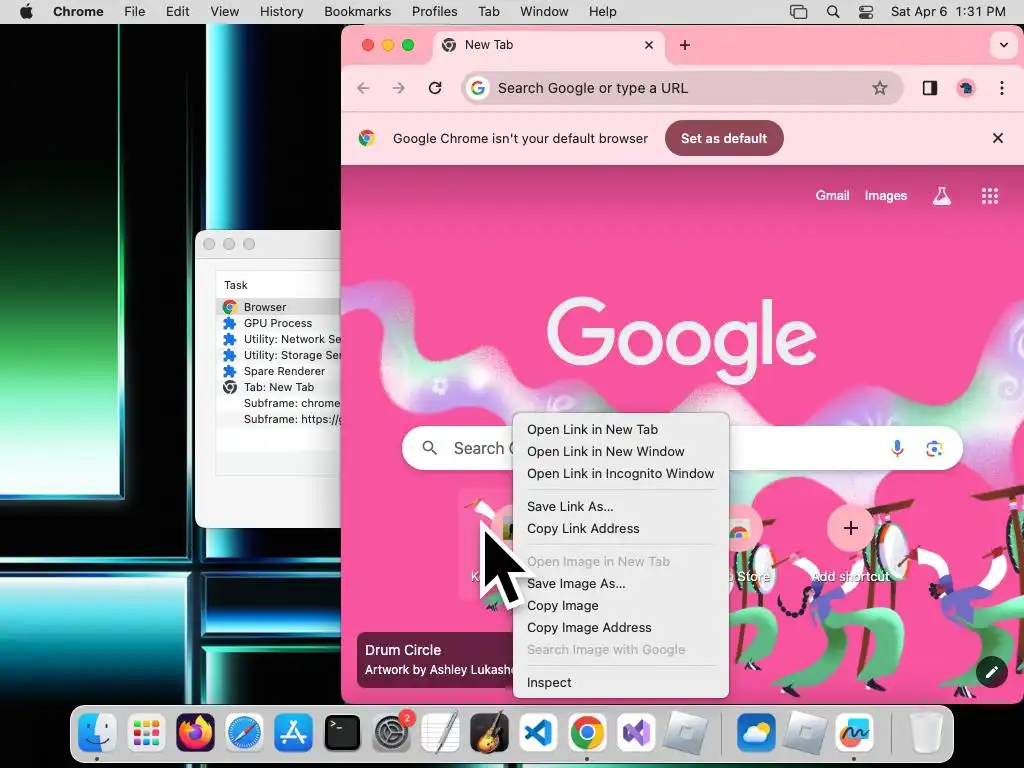The width and height of the screenshot is (1024, 768).
Task: Click Set as default button
Action: 724,138
